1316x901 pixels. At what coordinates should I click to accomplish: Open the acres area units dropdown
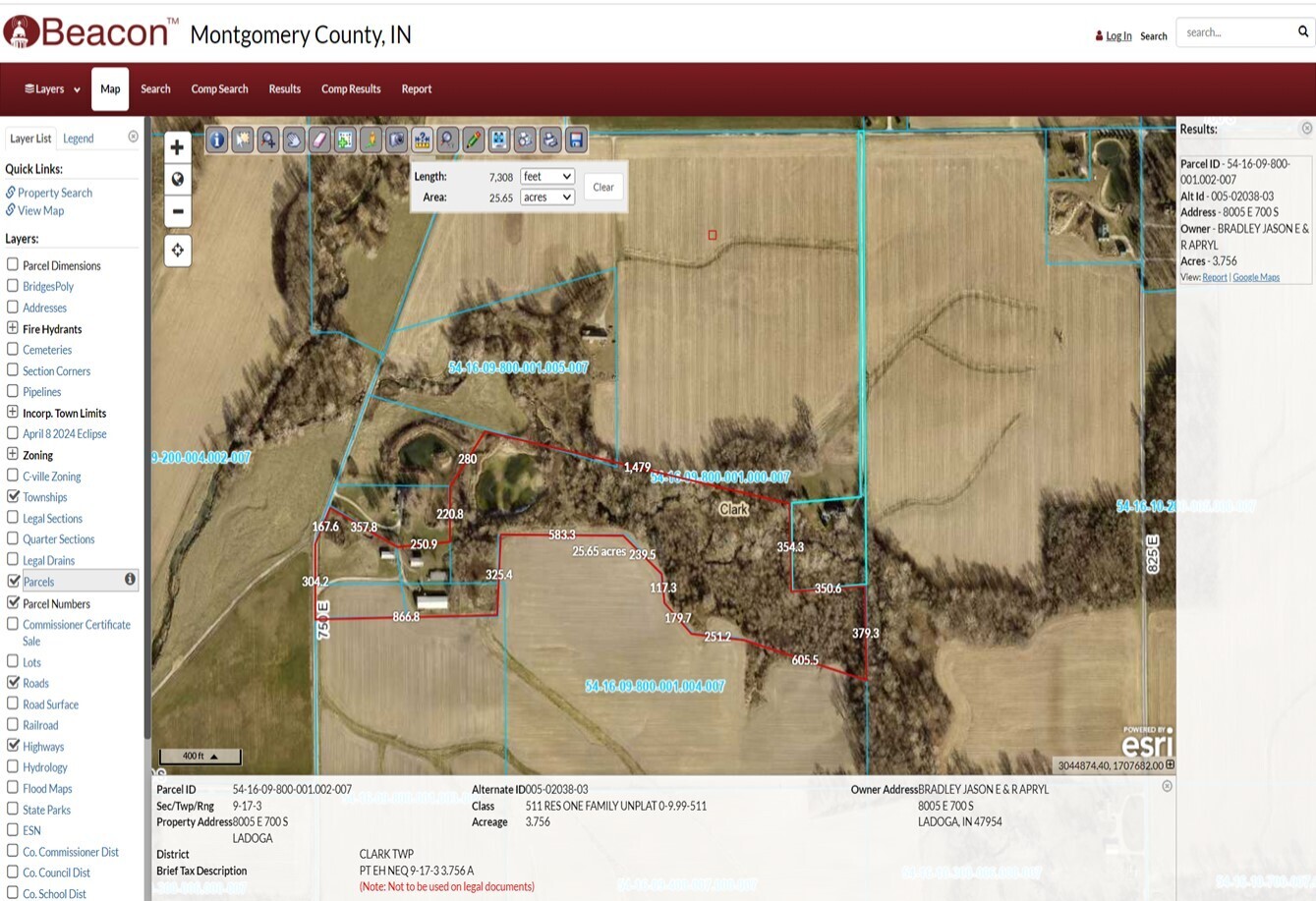(x=546, y=197)
